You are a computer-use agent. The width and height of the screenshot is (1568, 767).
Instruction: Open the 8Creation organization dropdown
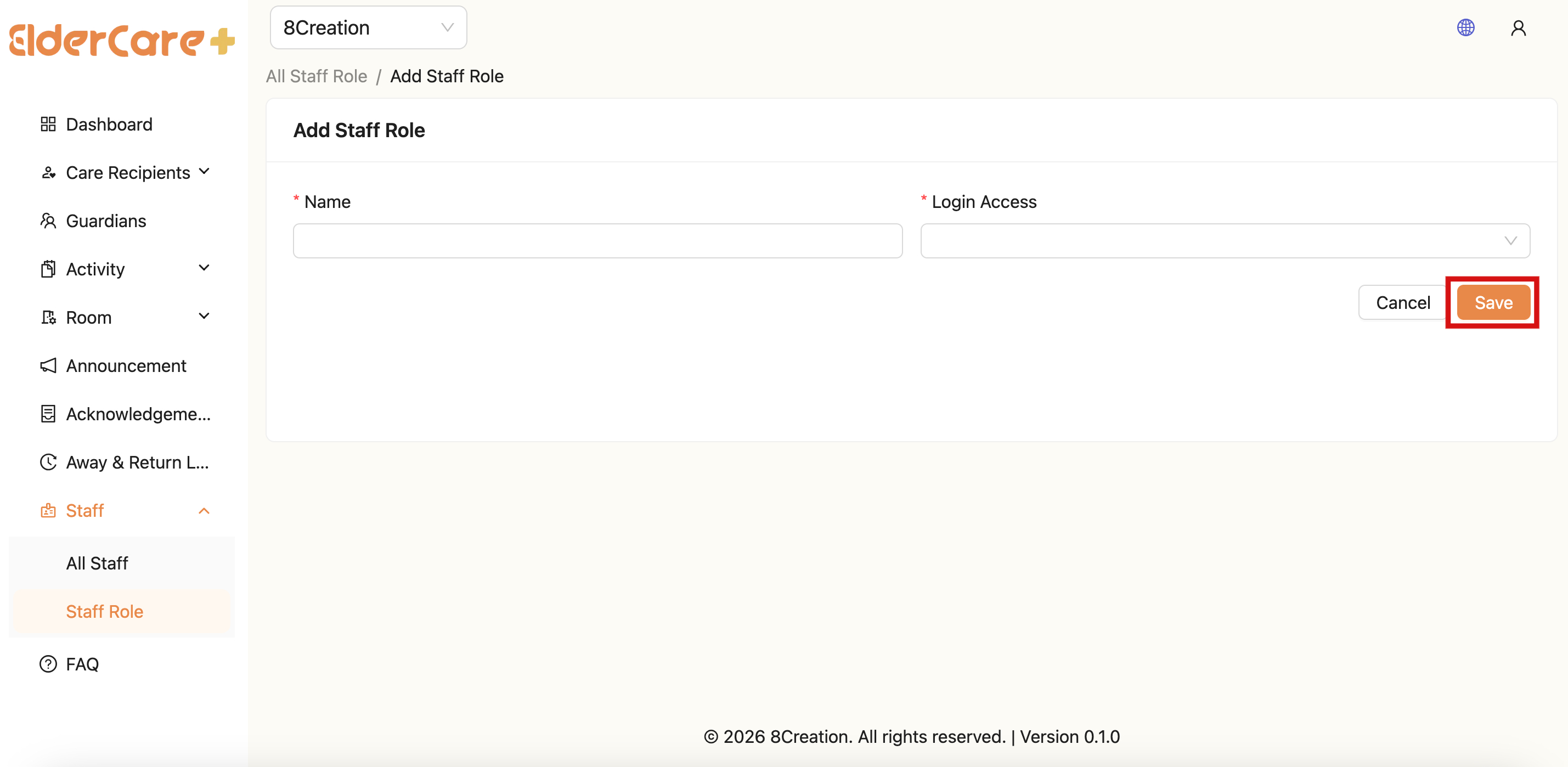point(368,28)
